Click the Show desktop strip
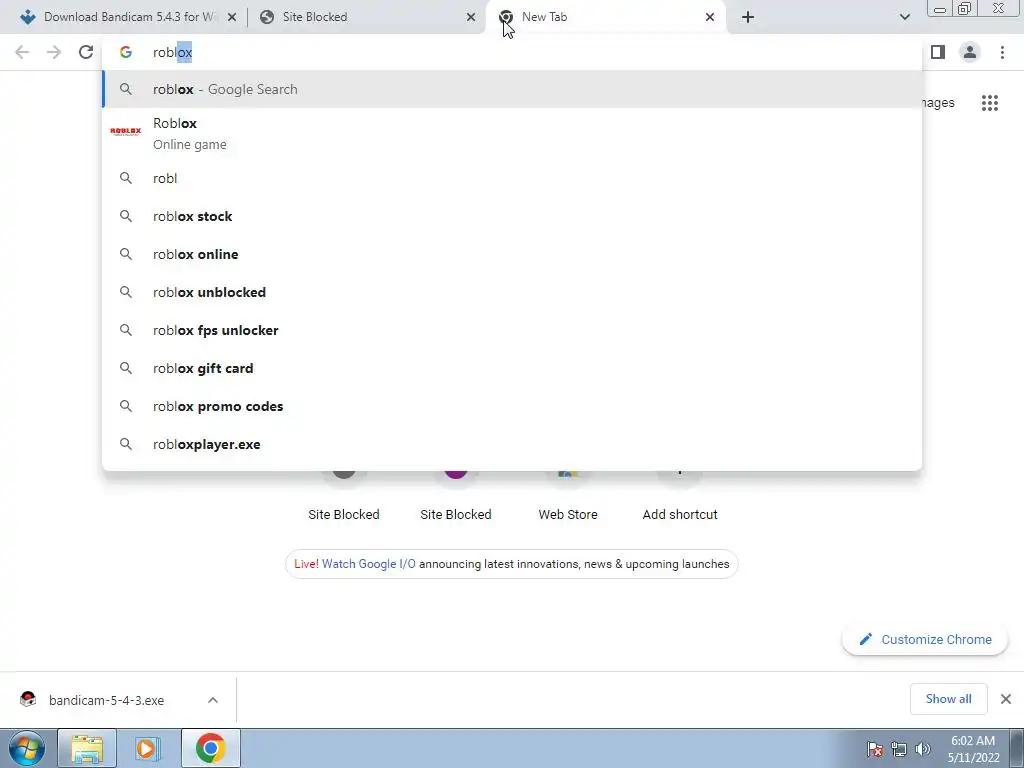 click(x=1017, y=748)
